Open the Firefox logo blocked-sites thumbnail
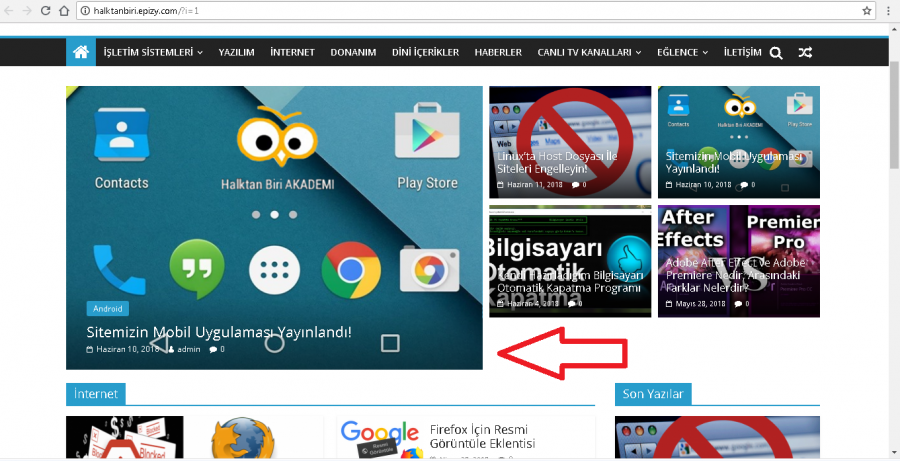 click(x=243, y=437)
